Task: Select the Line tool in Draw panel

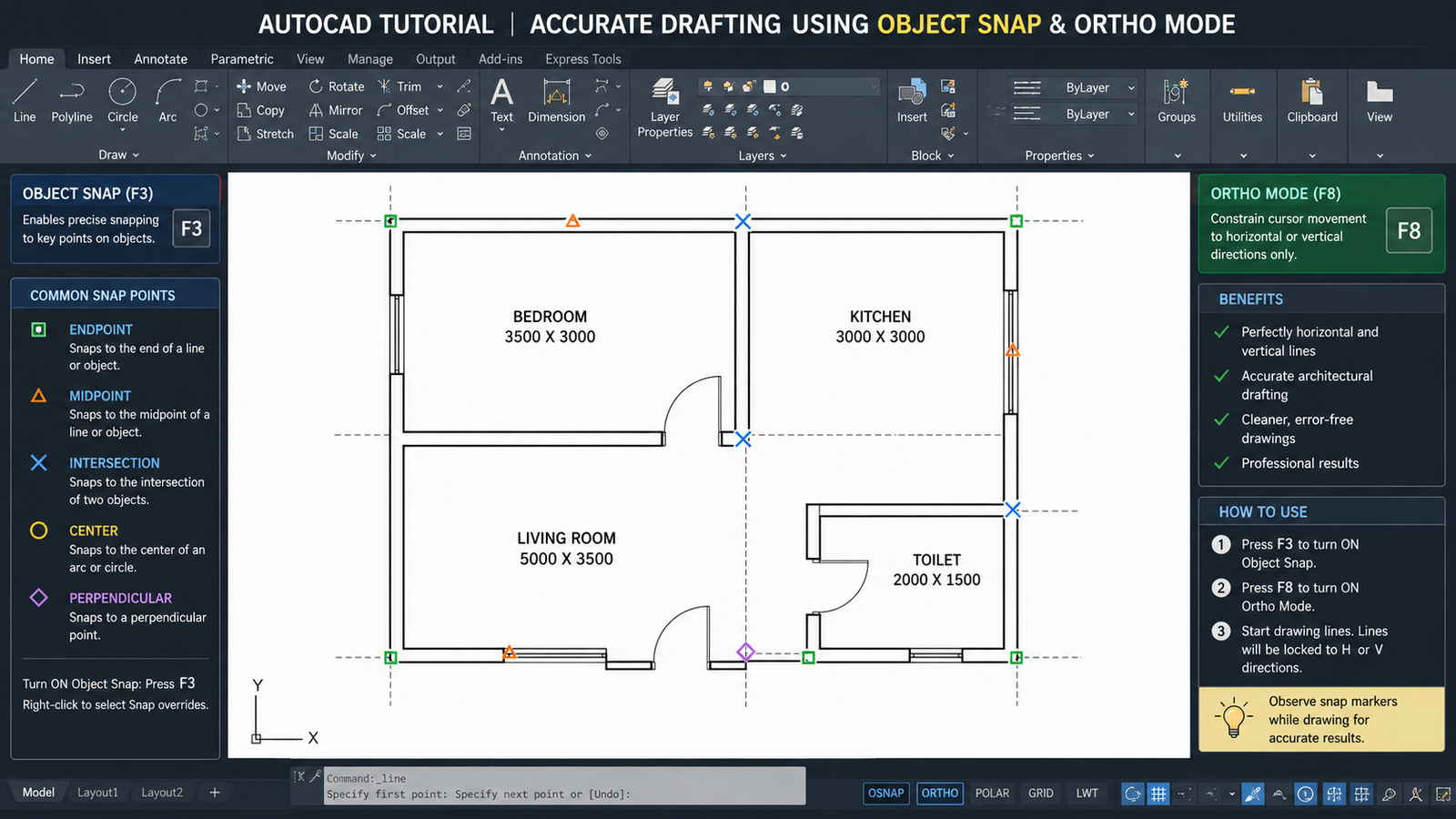Action: tap(25, 100)
